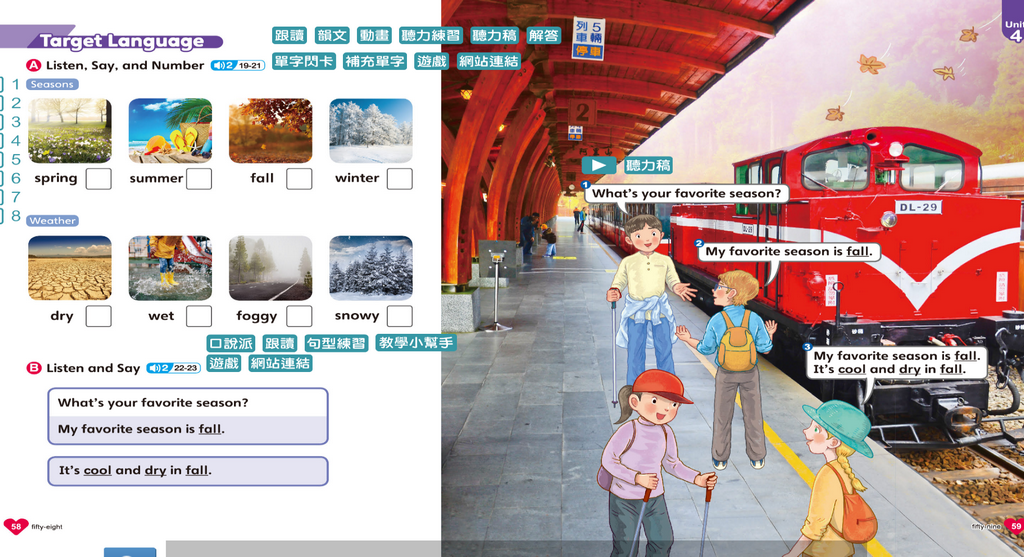Play audio track 19-21 for Listen, Say, and Number
1024x557 pixels.
click(x=237, y=66)
